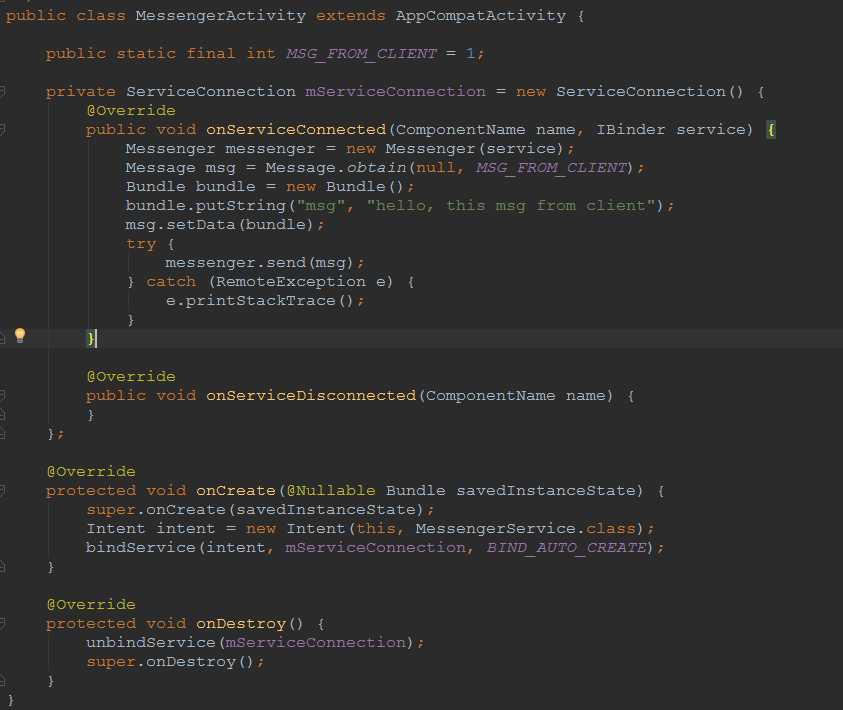Image resolution: width=843 pixels, height=710 pixels.
Task: Click savedInstanceState in onCreate's parameter list
Action: [546, 490]
